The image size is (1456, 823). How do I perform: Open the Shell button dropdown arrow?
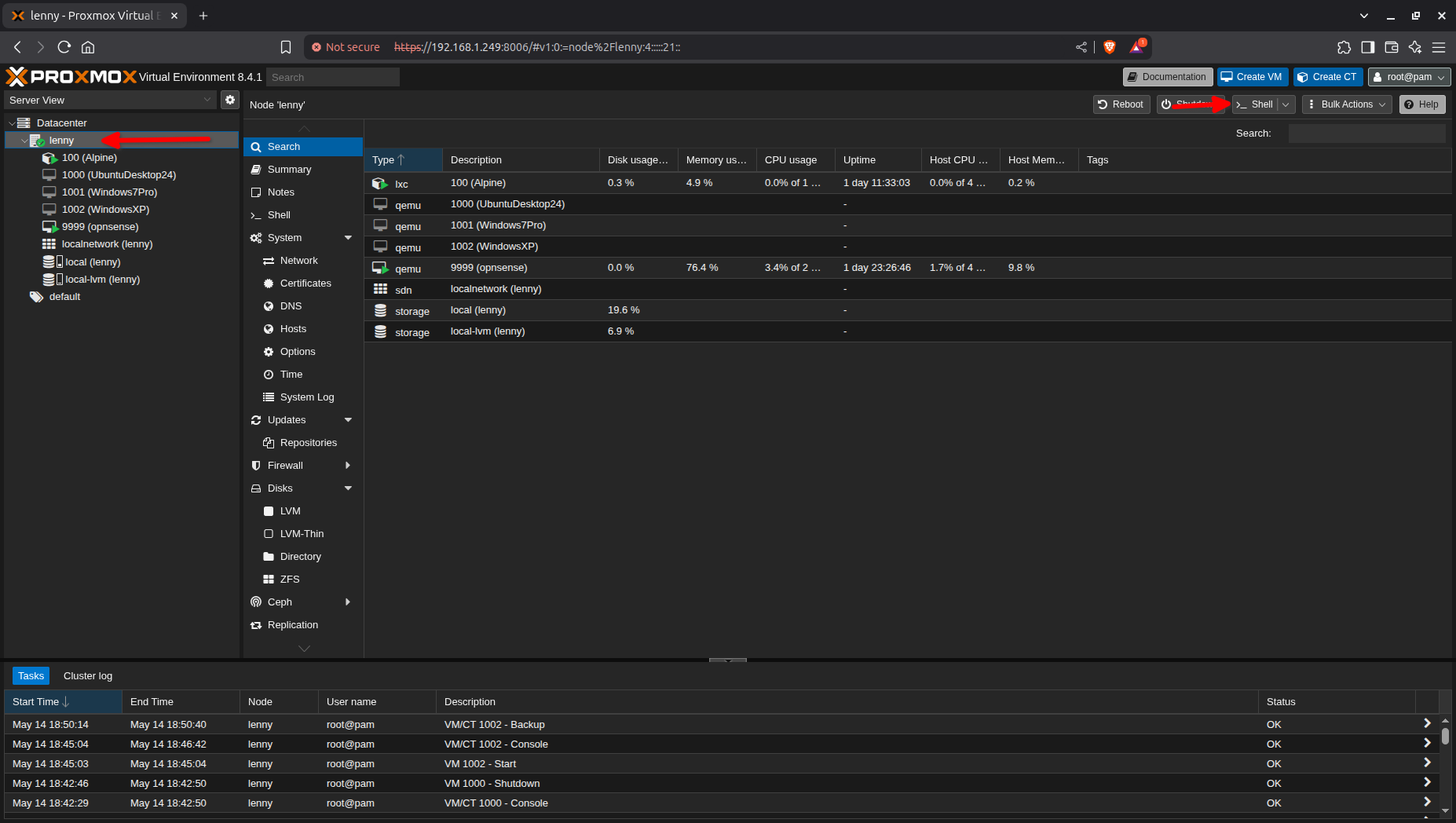(x=1286, y=104)
